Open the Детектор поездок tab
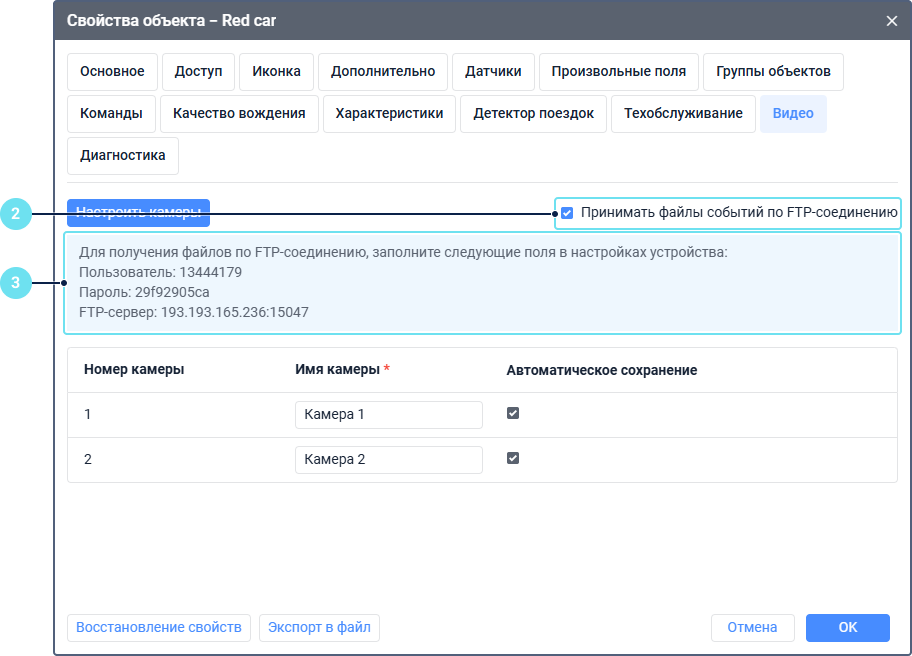 (534, 114)
